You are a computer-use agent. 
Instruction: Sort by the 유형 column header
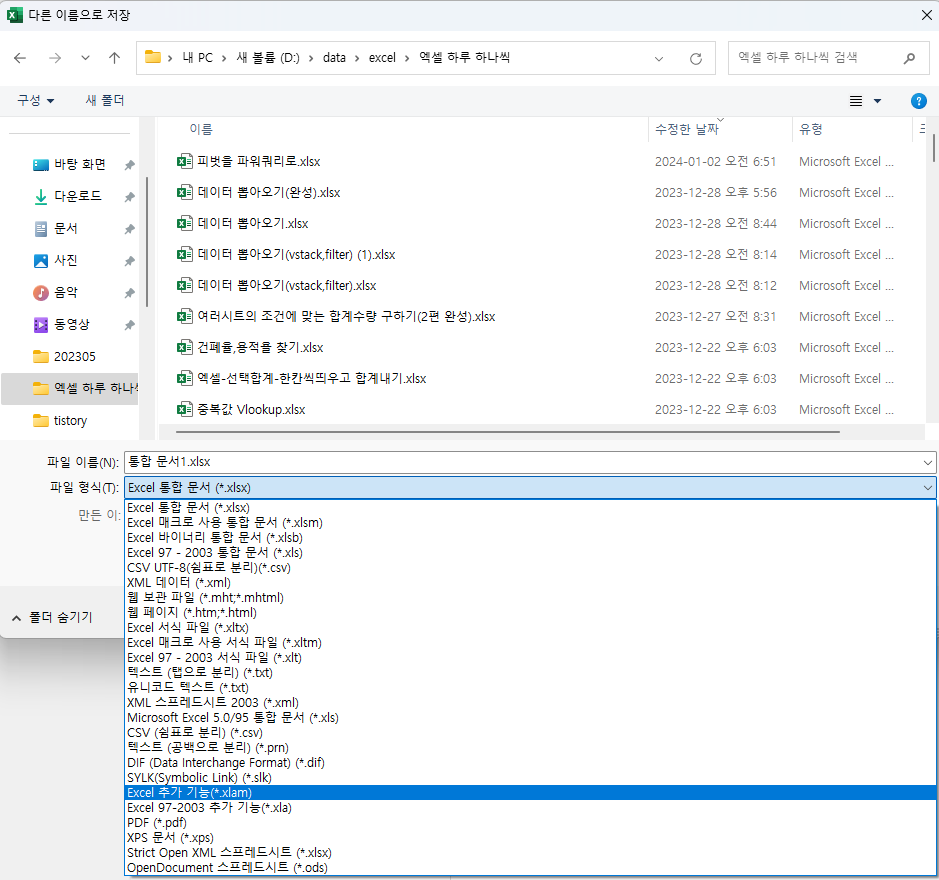[811, 129]
